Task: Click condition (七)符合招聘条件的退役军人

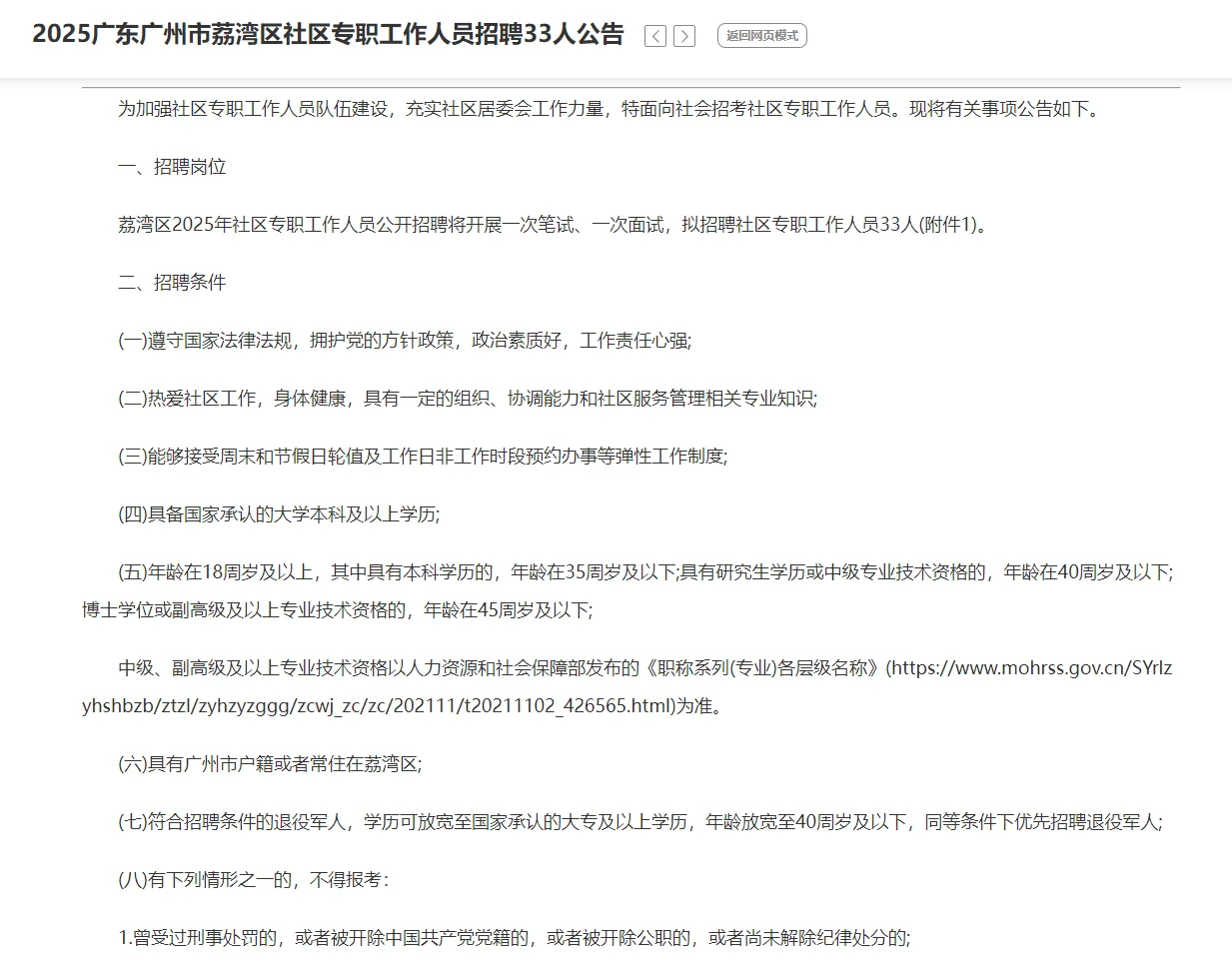Action: (640, 822)
